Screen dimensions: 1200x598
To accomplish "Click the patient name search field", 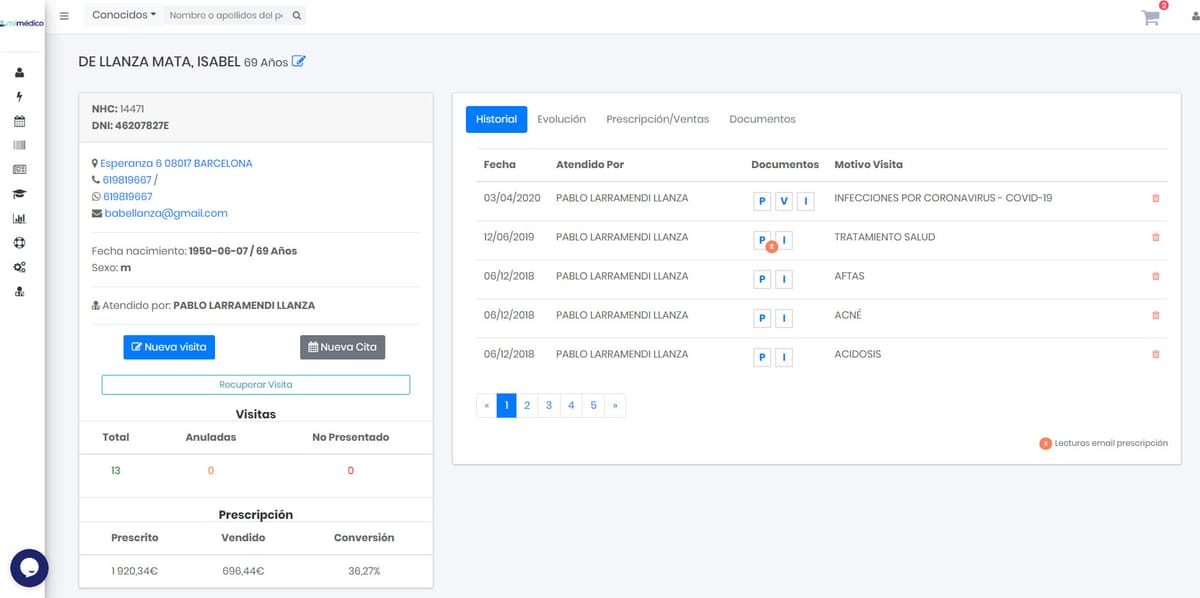I will [x=227, y=15].
